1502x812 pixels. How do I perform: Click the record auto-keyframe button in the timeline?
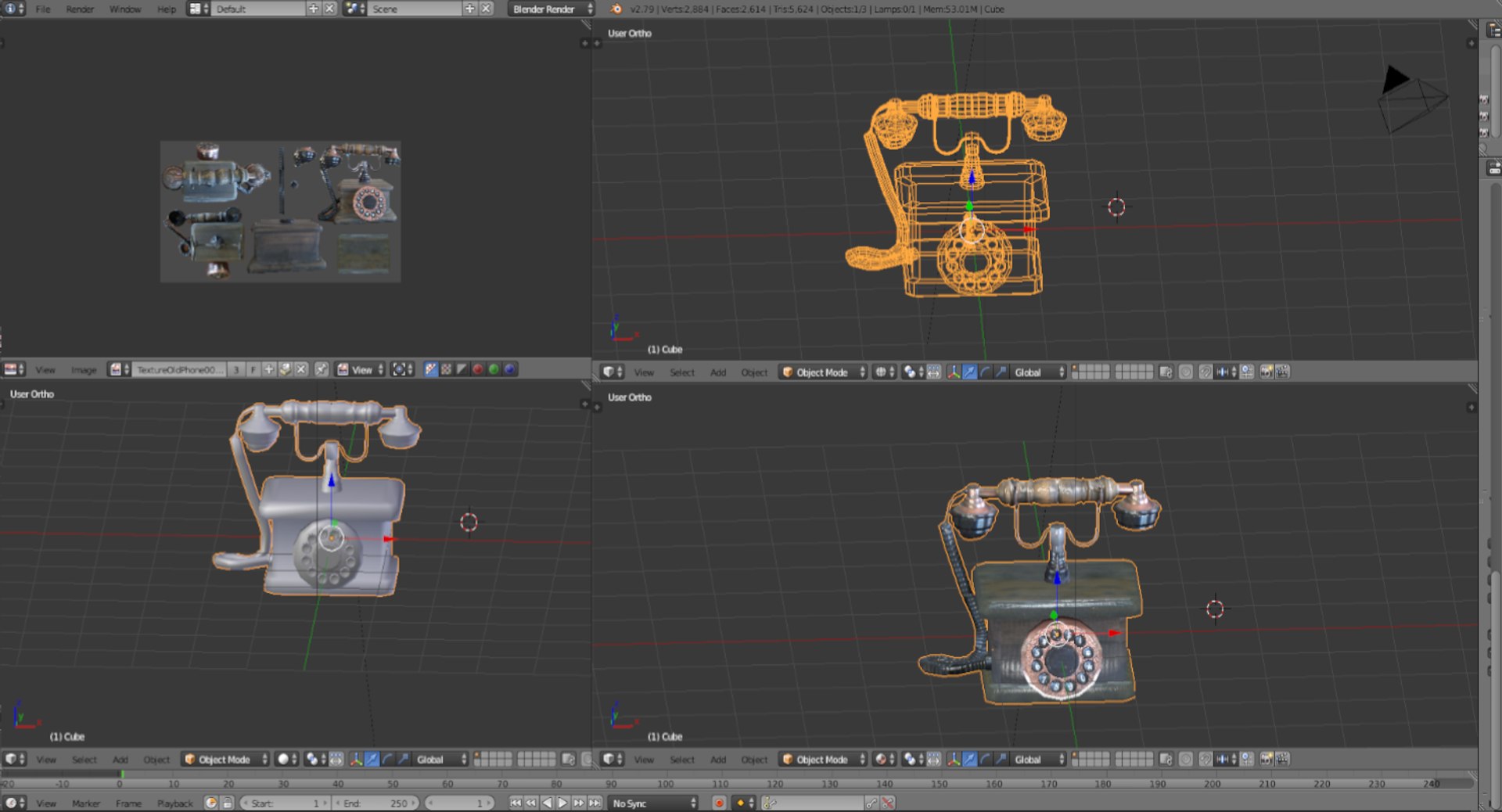719,803
